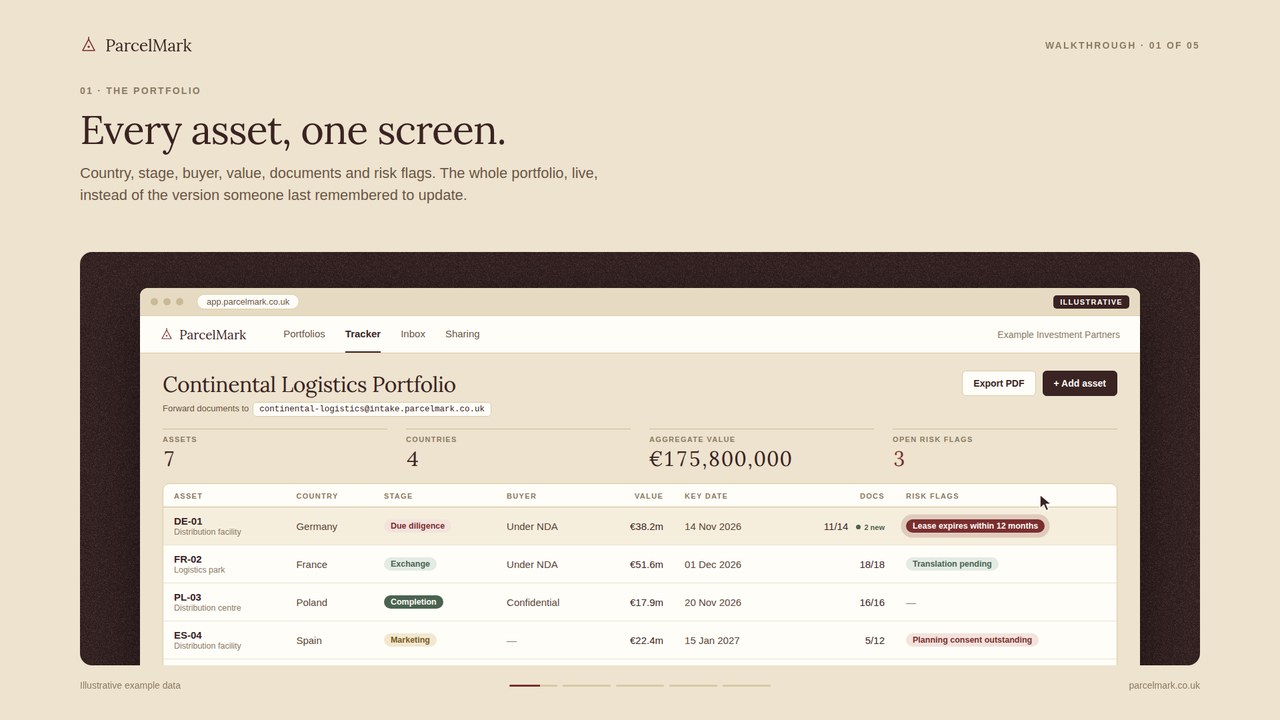Switch to the Inbox tab

coord(413,334)
